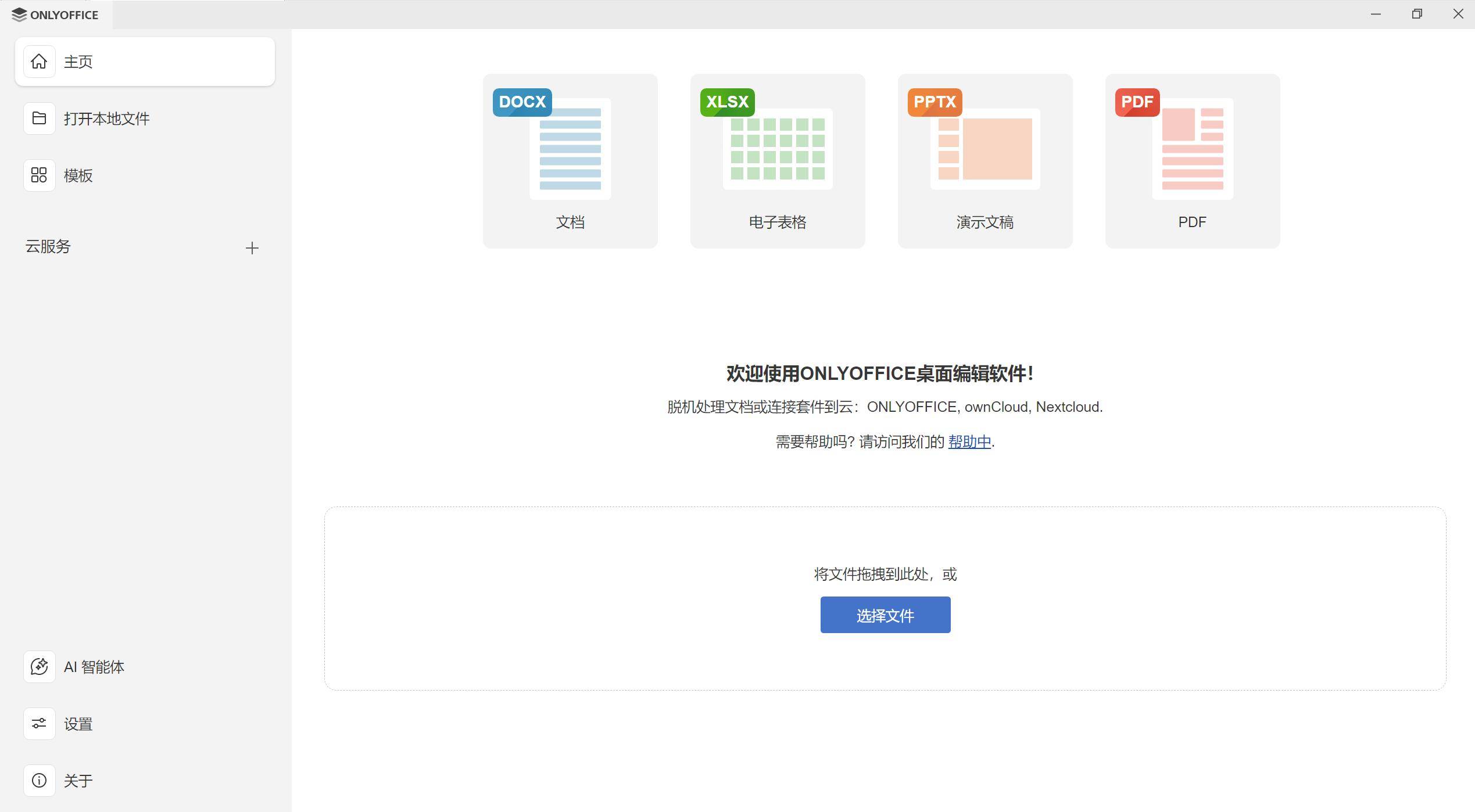The image size is (1475, 812).
Task: Click the 云服务 heading text
Action: pos(48,247)
